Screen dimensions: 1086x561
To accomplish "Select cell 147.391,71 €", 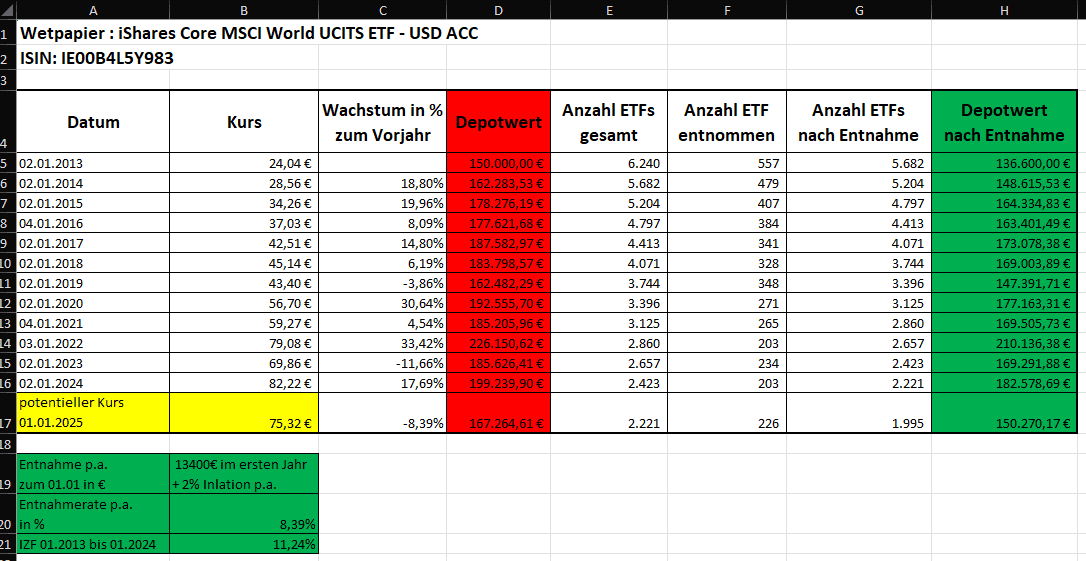I will pyautogui.click(x=1004, y=284).
